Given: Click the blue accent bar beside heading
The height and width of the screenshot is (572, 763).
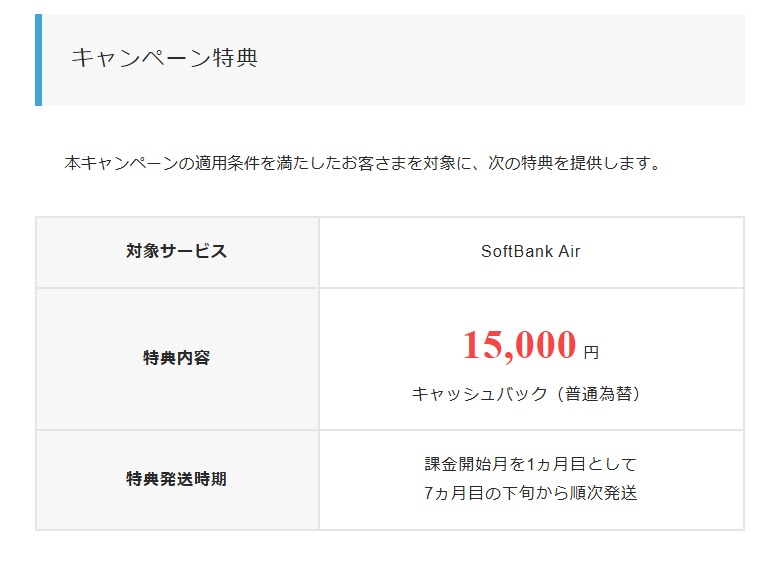Looking at the screenshot, I should [38, 60].
